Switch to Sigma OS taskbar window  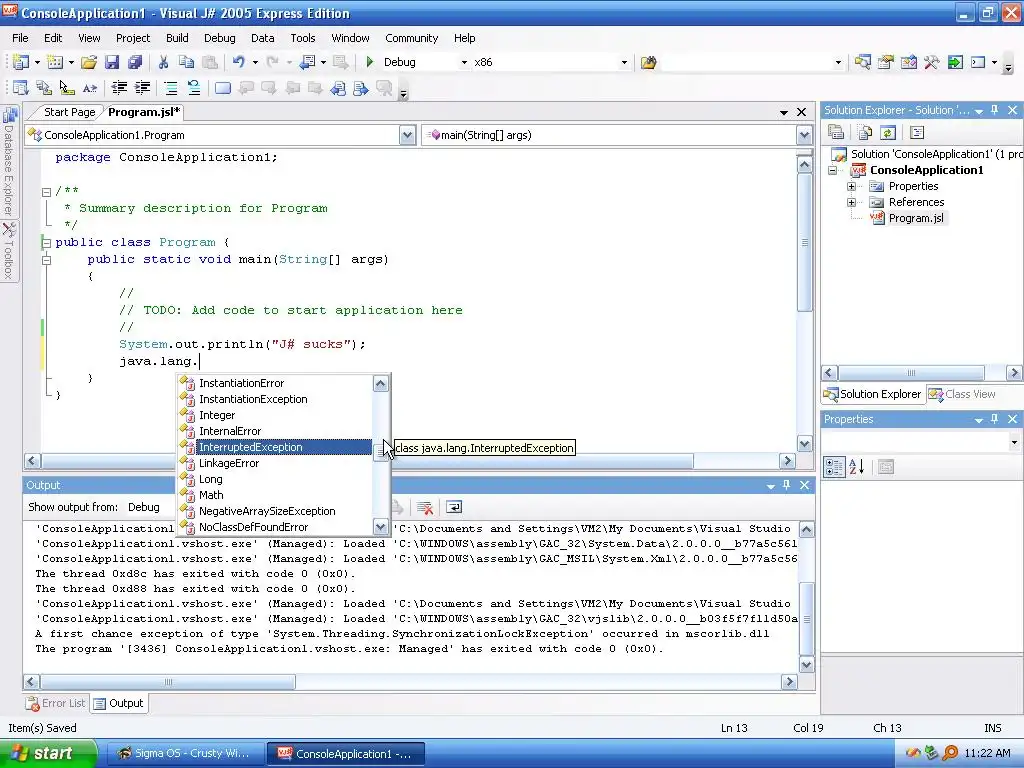pyautogui.click(x=184, y=754)
